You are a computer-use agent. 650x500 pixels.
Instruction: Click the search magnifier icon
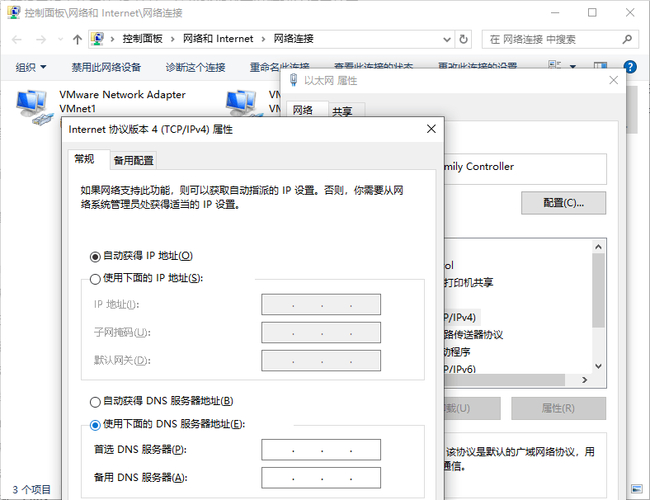(625, 39)
